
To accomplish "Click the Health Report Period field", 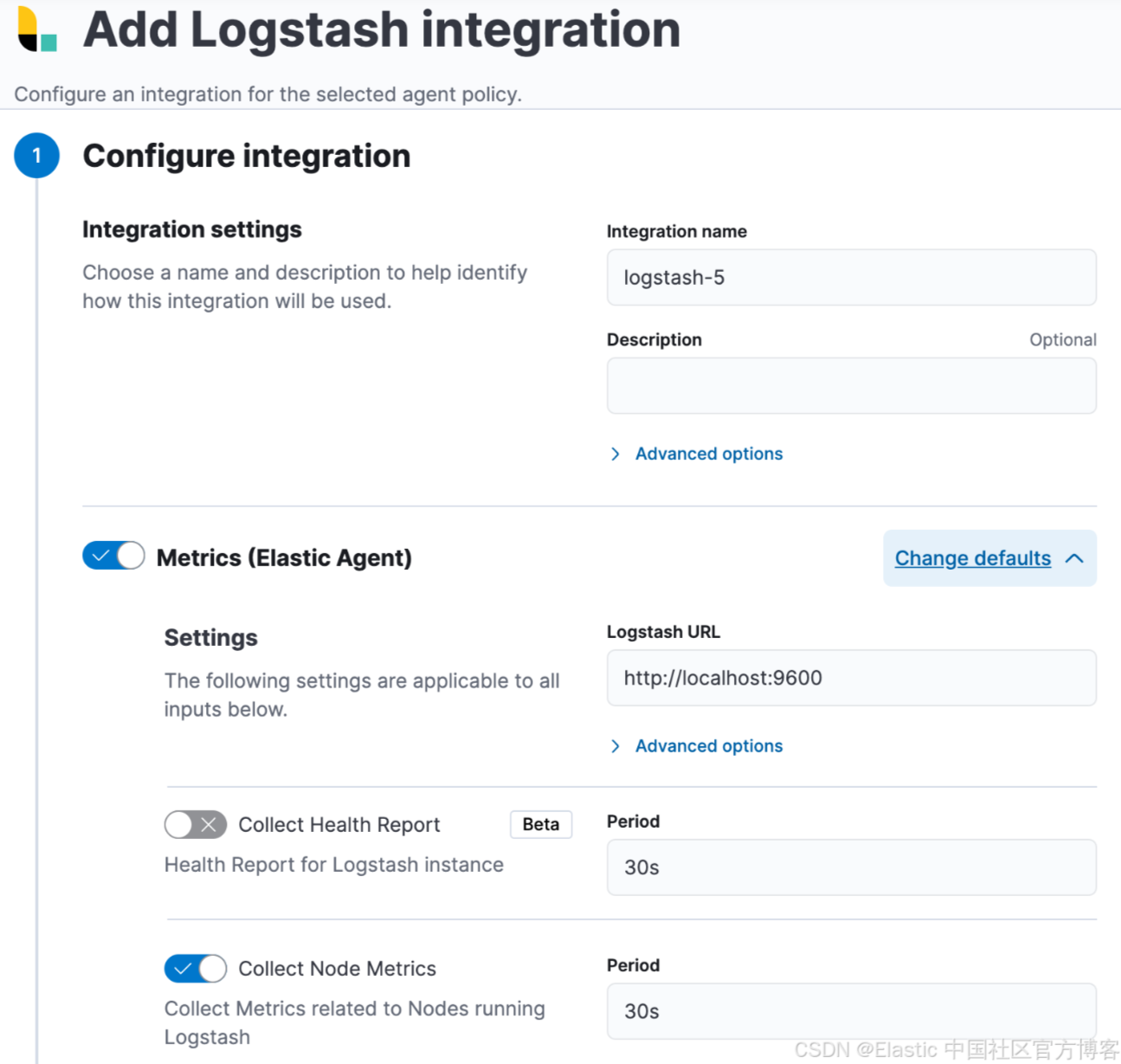I will coord(851,867).
